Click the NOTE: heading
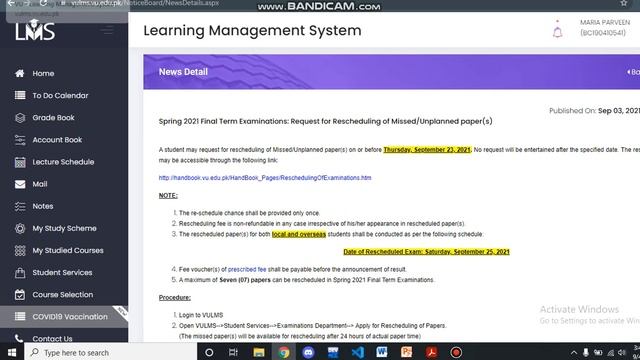Viewport: 640px width, 360px height. pos(168,196)
